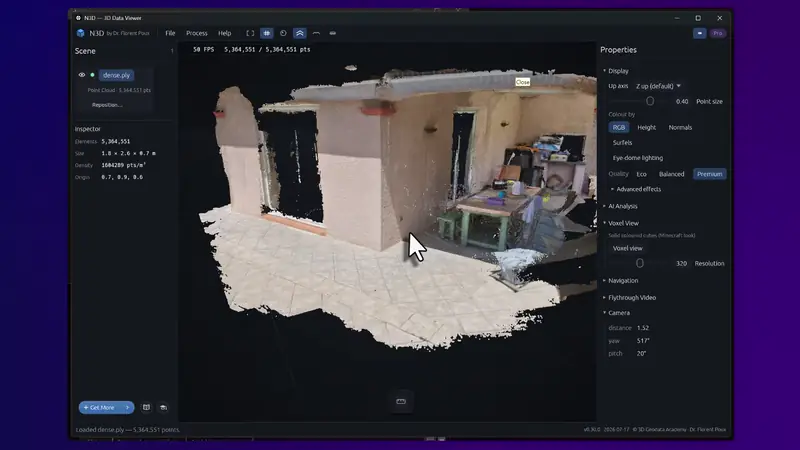Click the voxel Resolution slider handle
Image resolution: width=800 pixels, height=450 pixels.
(x=640, y=263)
